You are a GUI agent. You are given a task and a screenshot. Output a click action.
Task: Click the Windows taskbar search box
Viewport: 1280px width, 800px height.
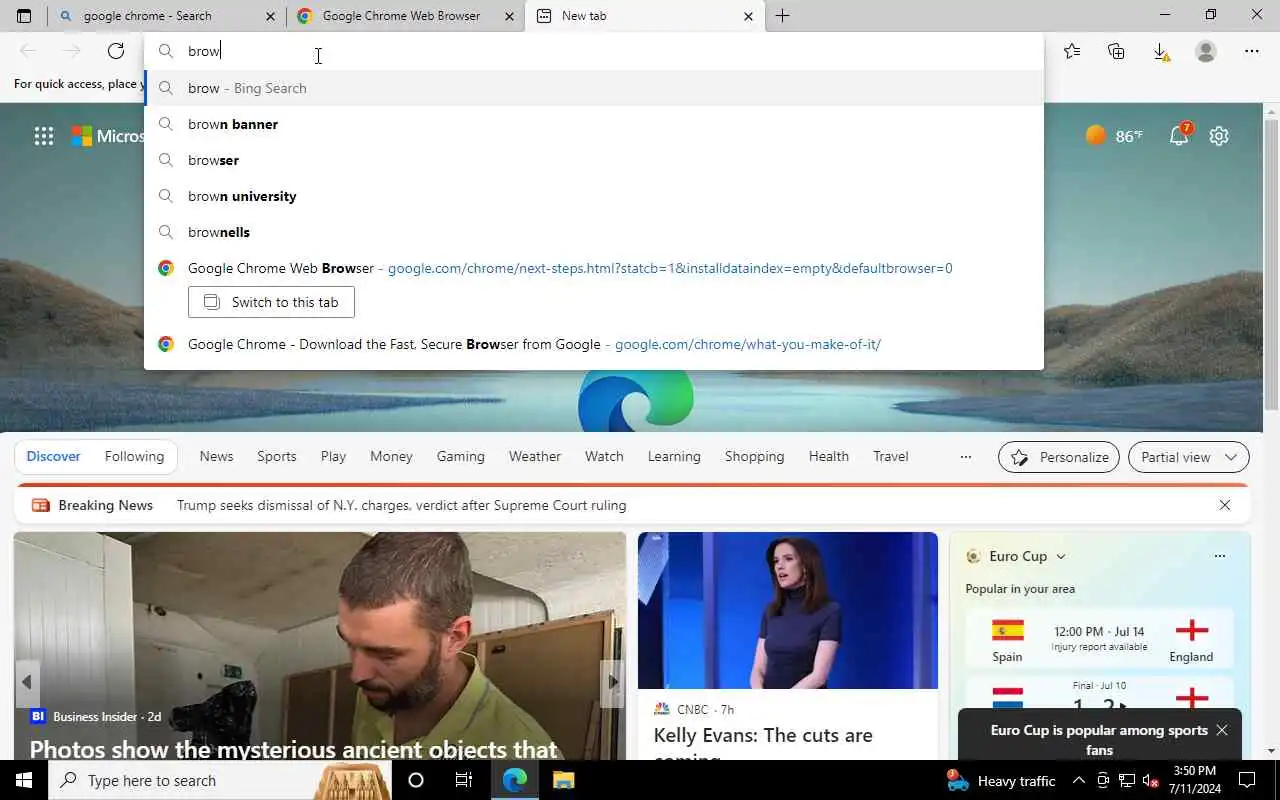point(220,780)
